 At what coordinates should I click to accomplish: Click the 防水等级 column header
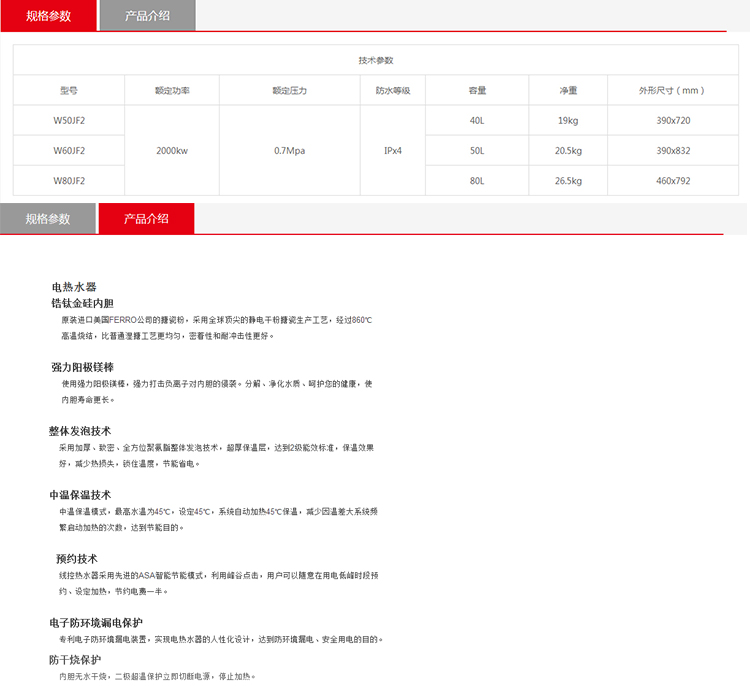pyautogui.click(x=393, y=90)
